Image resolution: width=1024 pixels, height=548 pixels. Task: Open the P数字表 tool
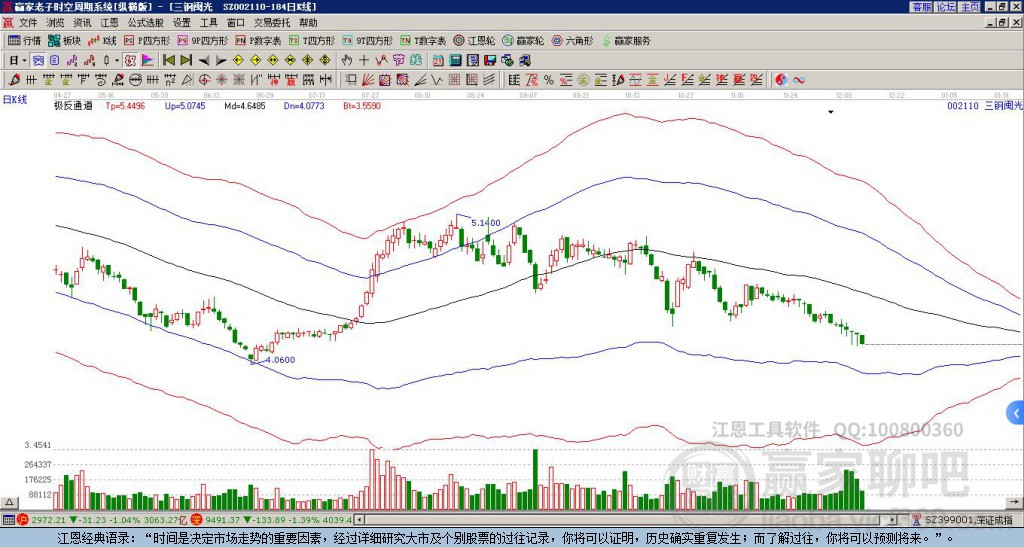click(x=258, y=40)
